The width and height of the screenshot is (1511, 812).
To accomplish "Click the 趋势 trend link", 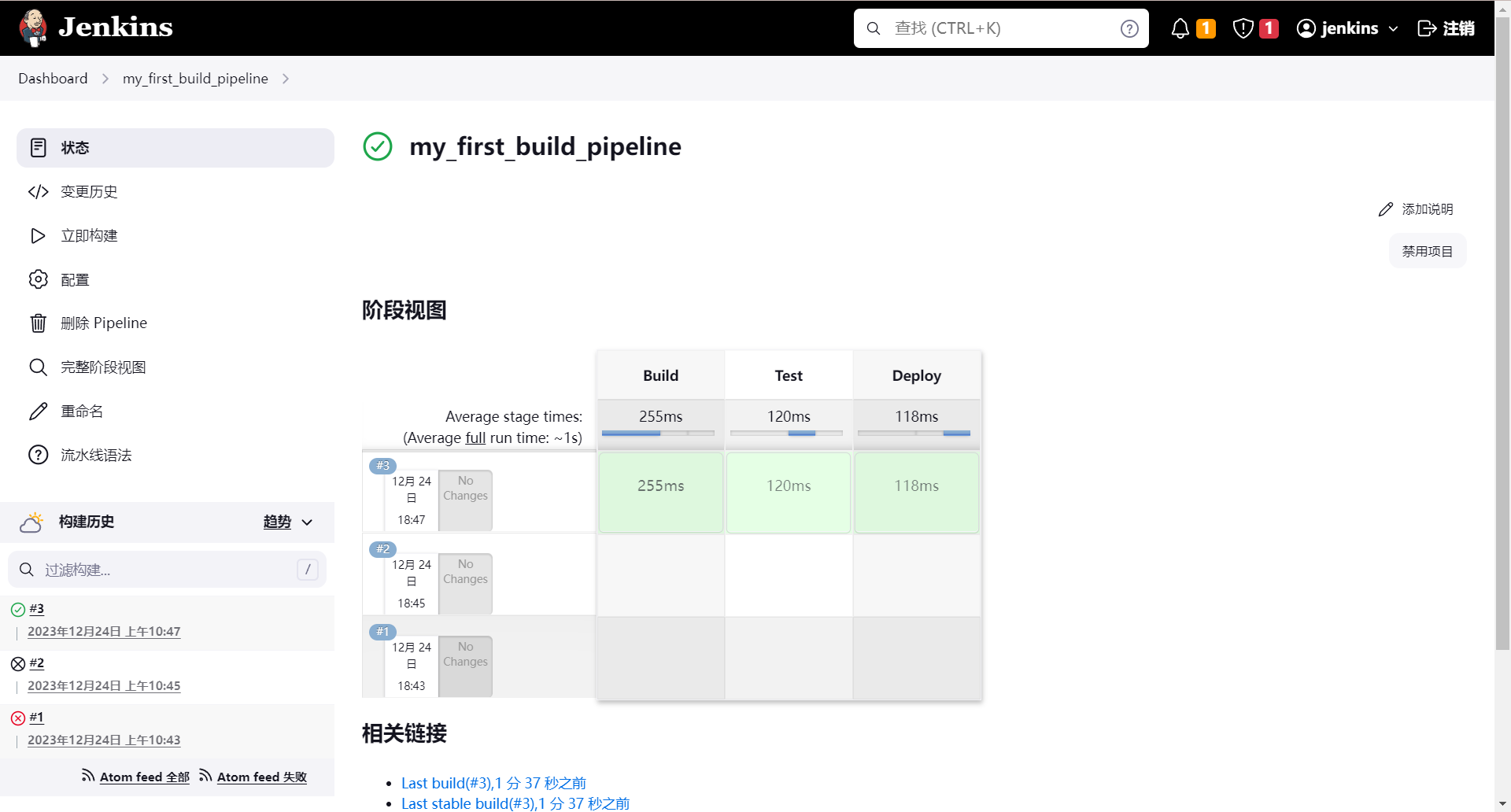I will [x=277, y=522].
